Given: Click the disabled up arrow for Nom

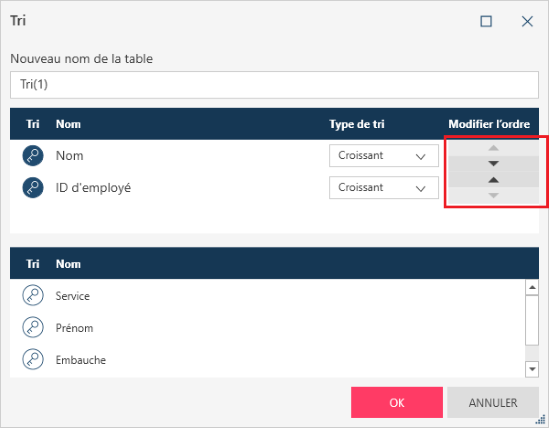Looking at the screenshot, I should point(494,148).
